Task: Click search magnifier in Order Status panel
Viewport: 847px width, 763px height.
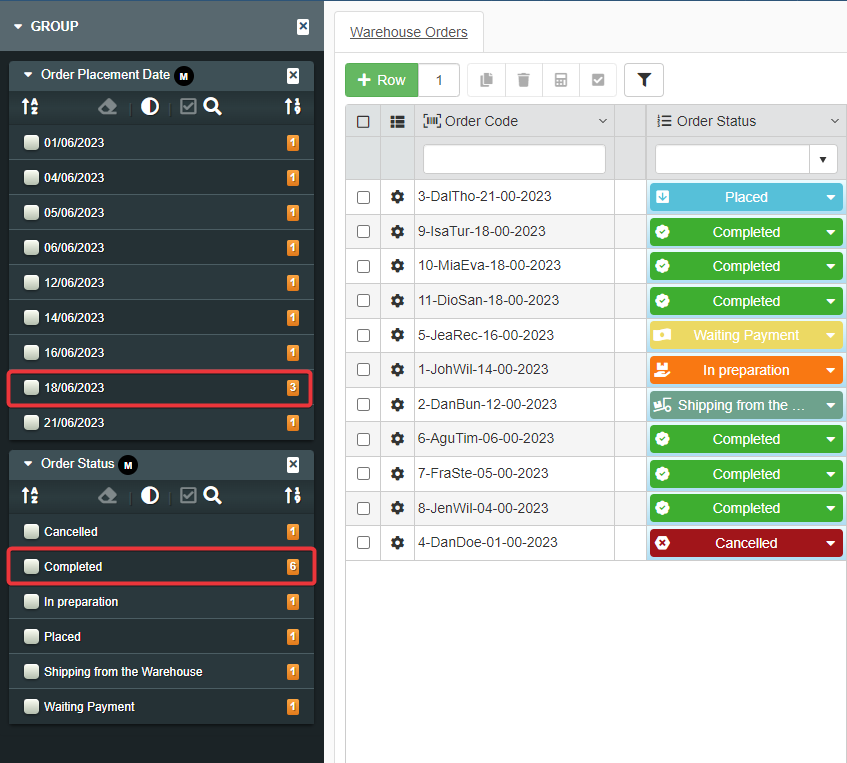Action: 212,495
